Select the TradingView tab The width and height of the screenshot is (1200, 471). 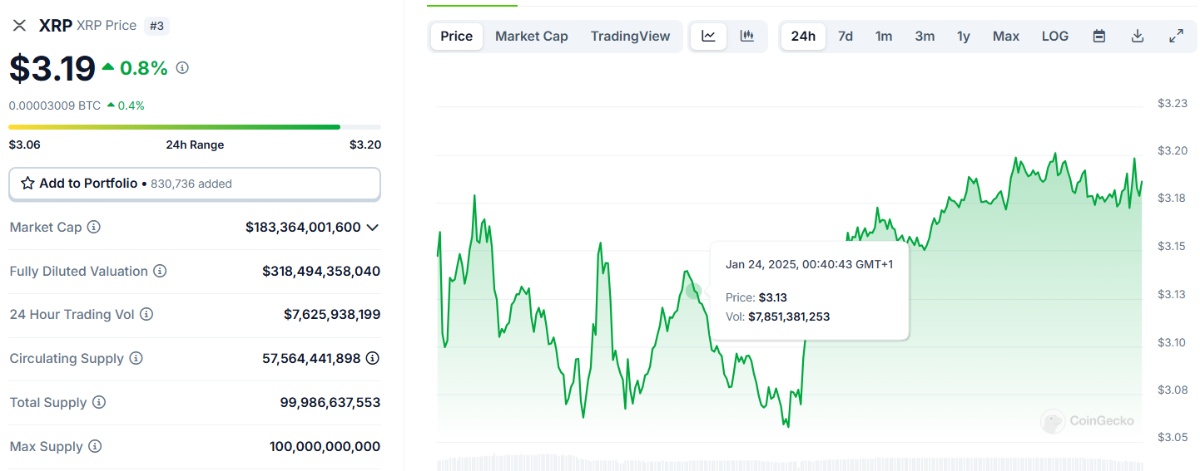coord(630,36)
